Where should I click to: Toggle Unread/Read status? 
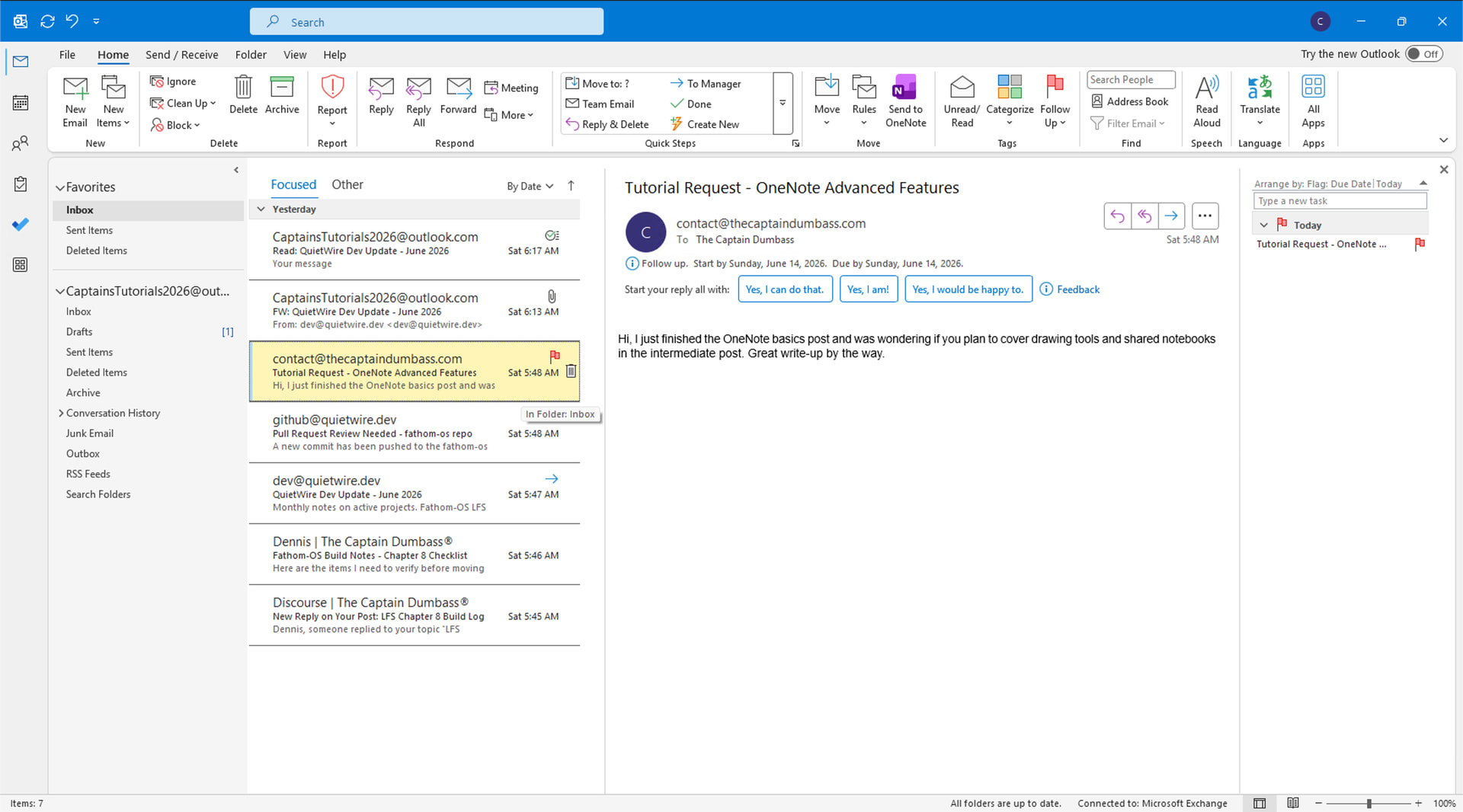tap(962, 101)
